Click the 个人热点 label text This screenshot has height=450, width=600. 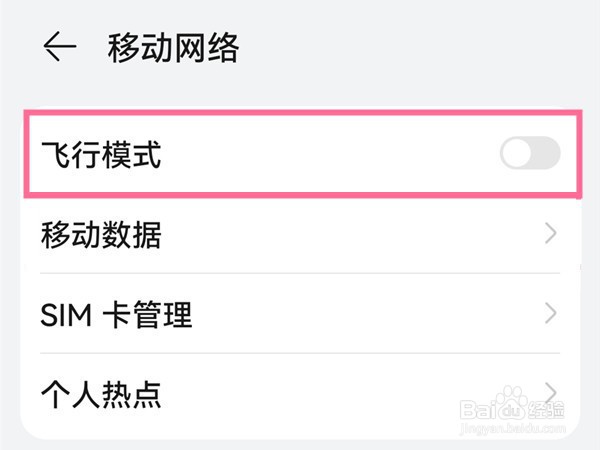point(101,393)
